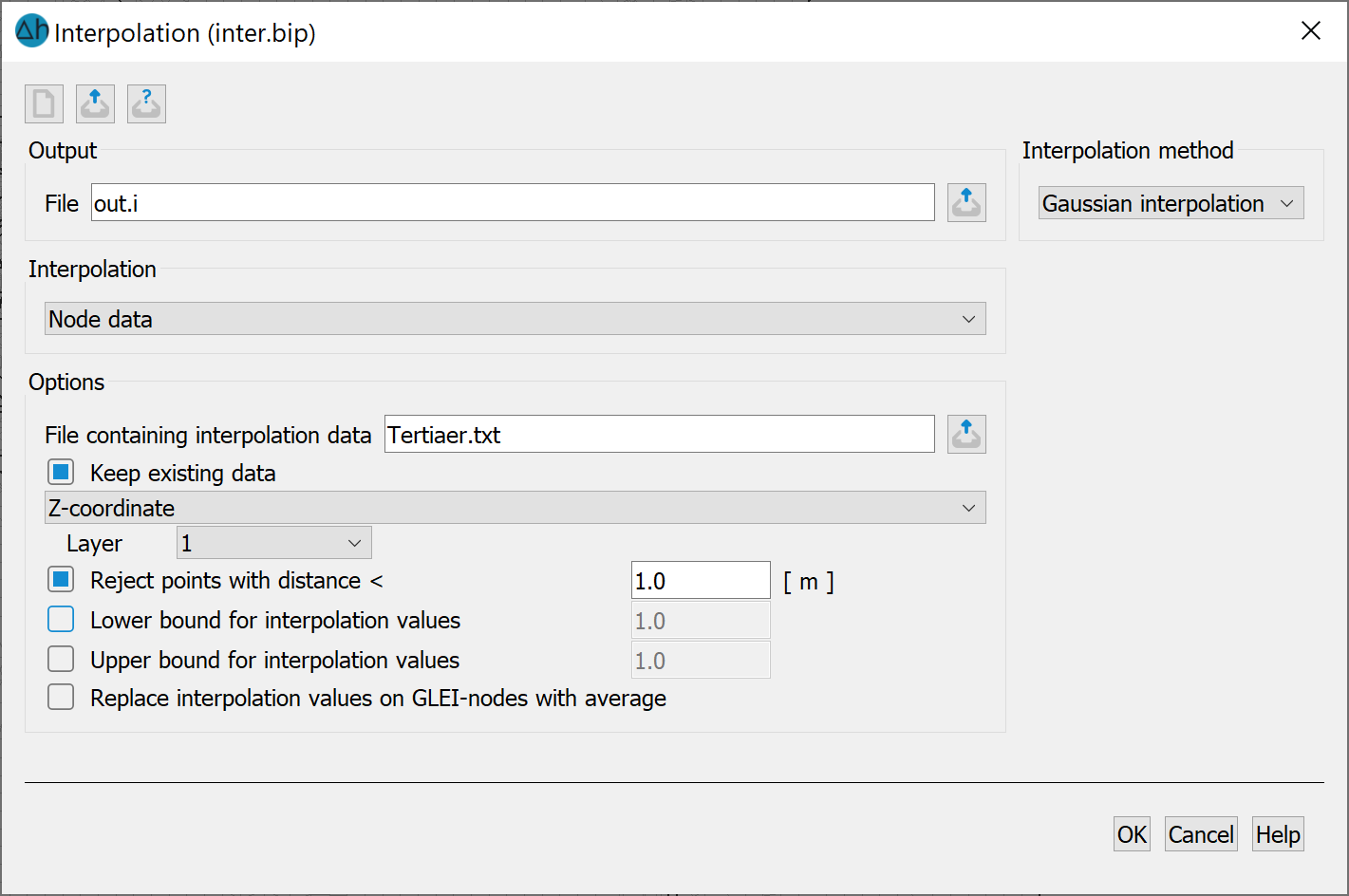Uncheck Keep existing data checkbox

61,472
